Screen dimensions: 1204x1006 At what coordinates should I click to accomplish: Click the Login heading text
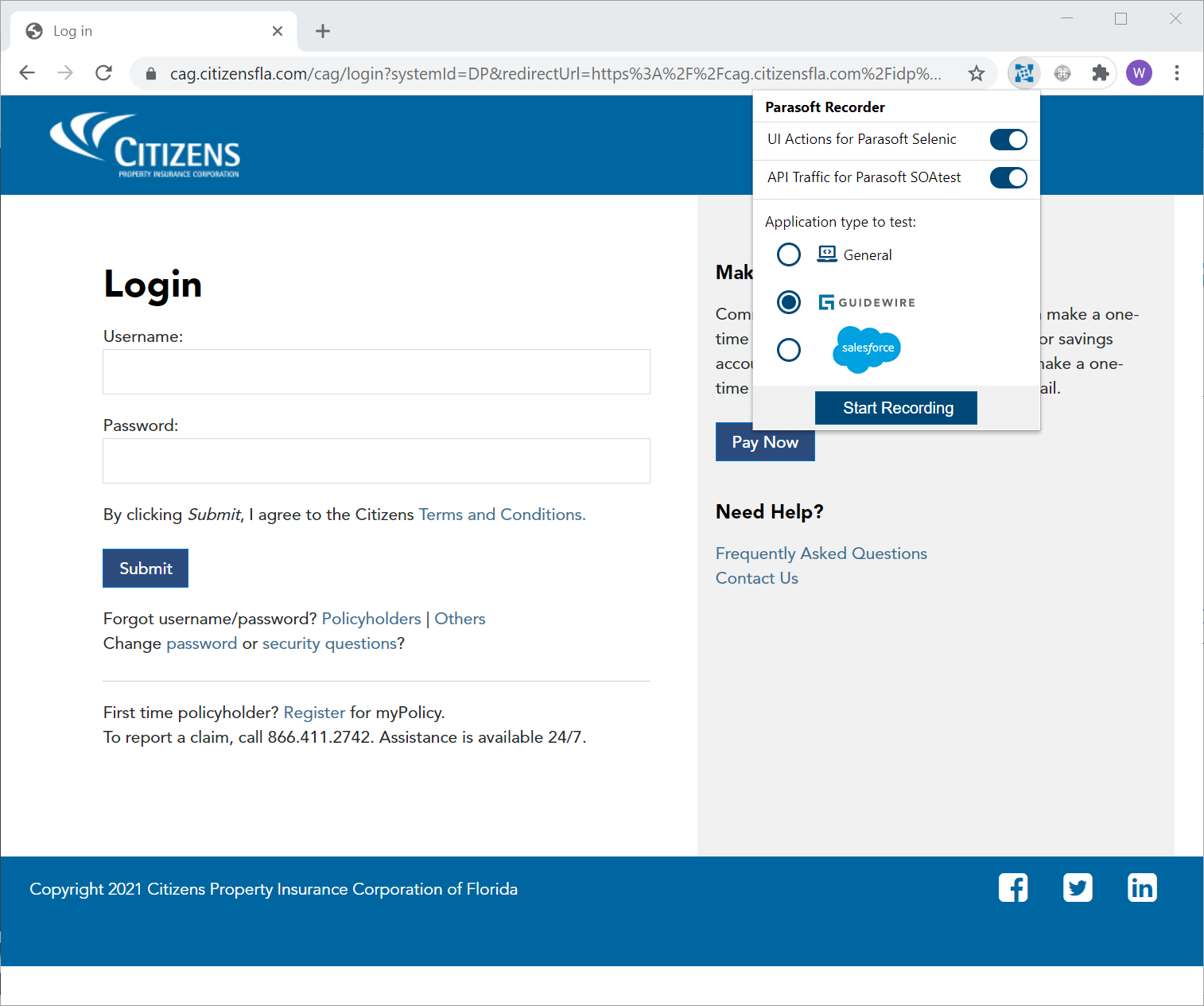(153, 285)
